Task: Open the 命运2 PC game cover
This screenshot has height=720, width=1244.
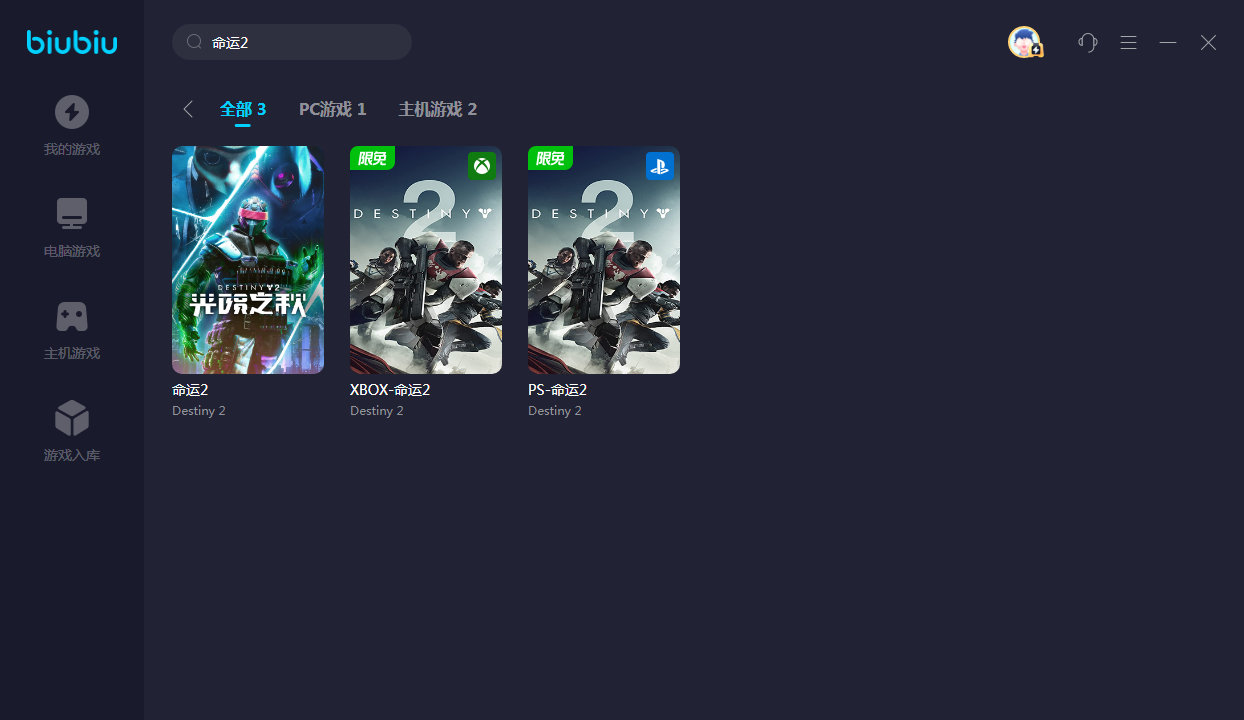Action: 248,260
